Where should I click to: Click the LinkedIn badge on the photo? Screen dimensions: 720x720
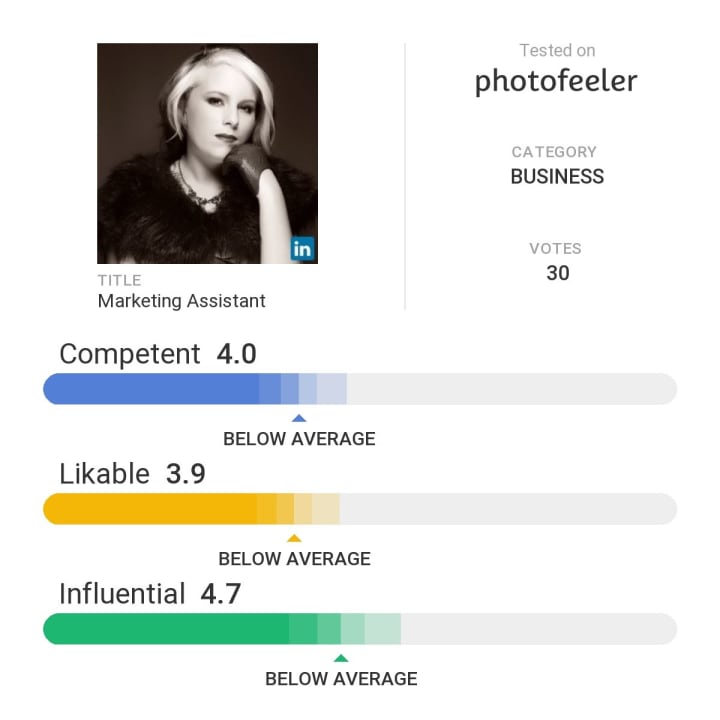point(302,249)
